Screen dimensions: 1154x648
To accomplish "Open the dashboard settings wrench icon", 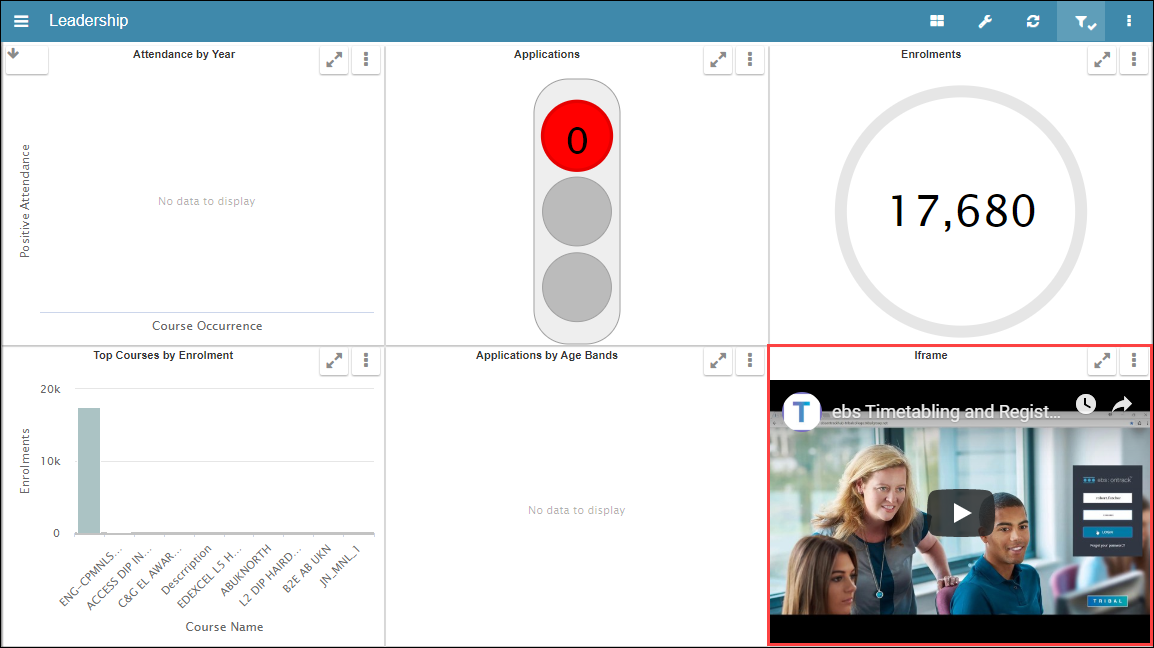I will click(x=984, y=20).
